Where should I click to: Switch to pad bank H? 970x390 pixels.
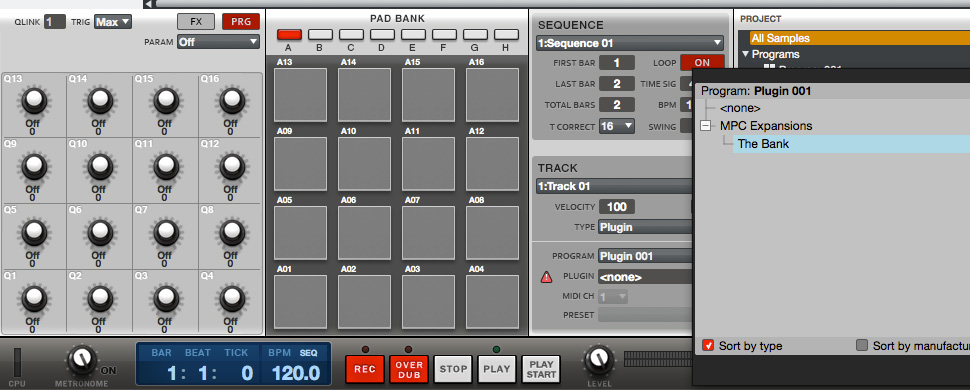pos(506,35)
